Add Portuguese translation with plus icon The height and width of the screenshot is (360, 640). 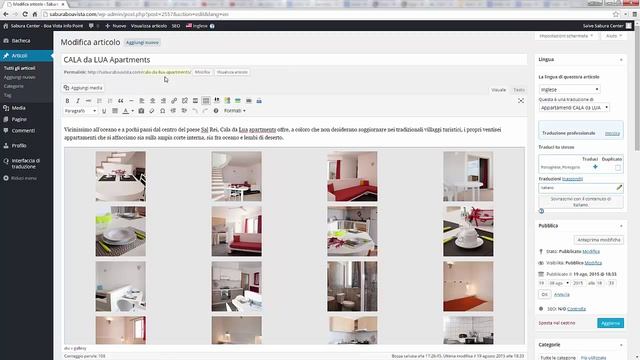[x=595, y=167]
